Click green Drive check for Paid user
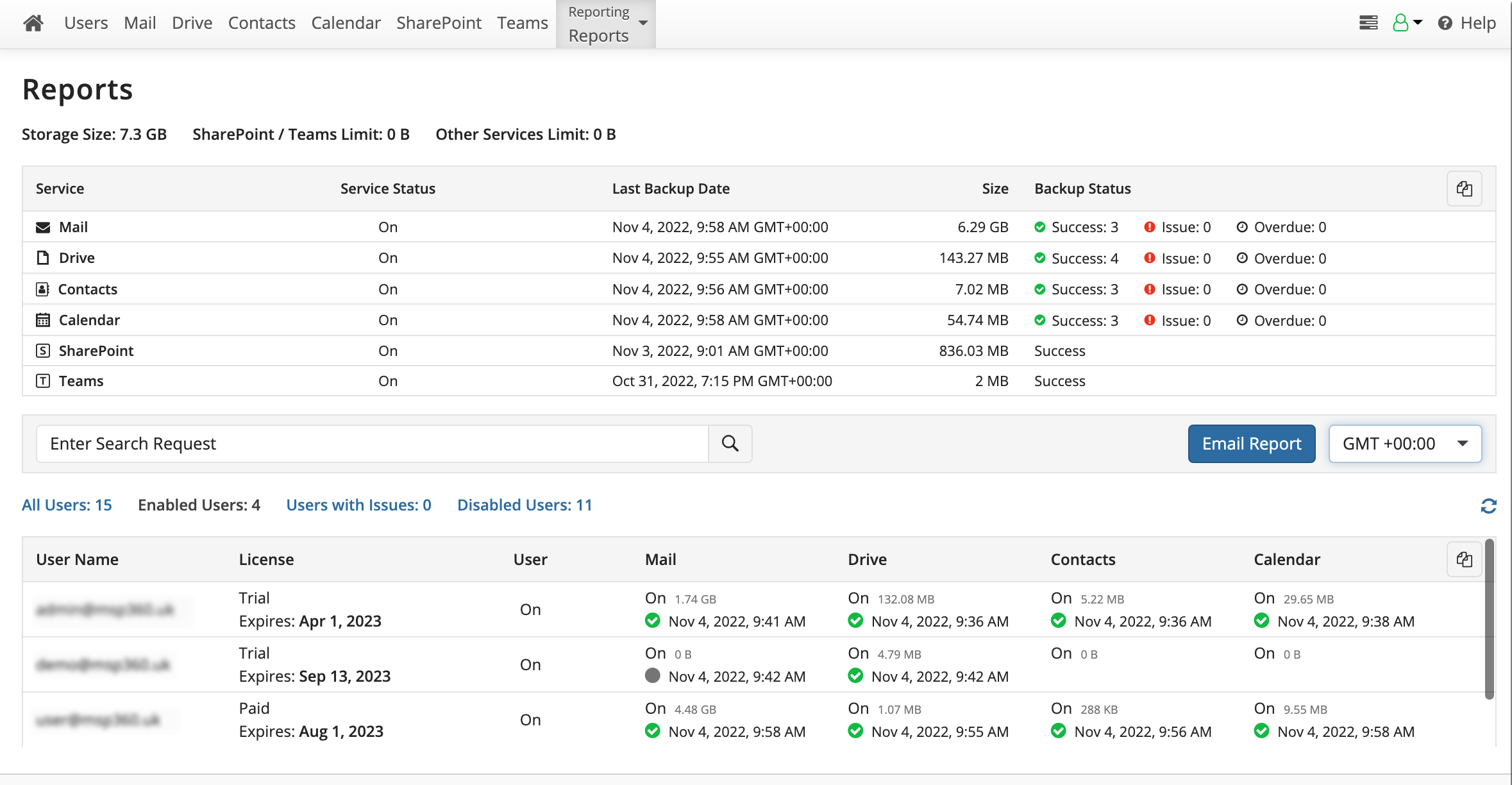Viewport: 1512px width, 785px height. 855,731
